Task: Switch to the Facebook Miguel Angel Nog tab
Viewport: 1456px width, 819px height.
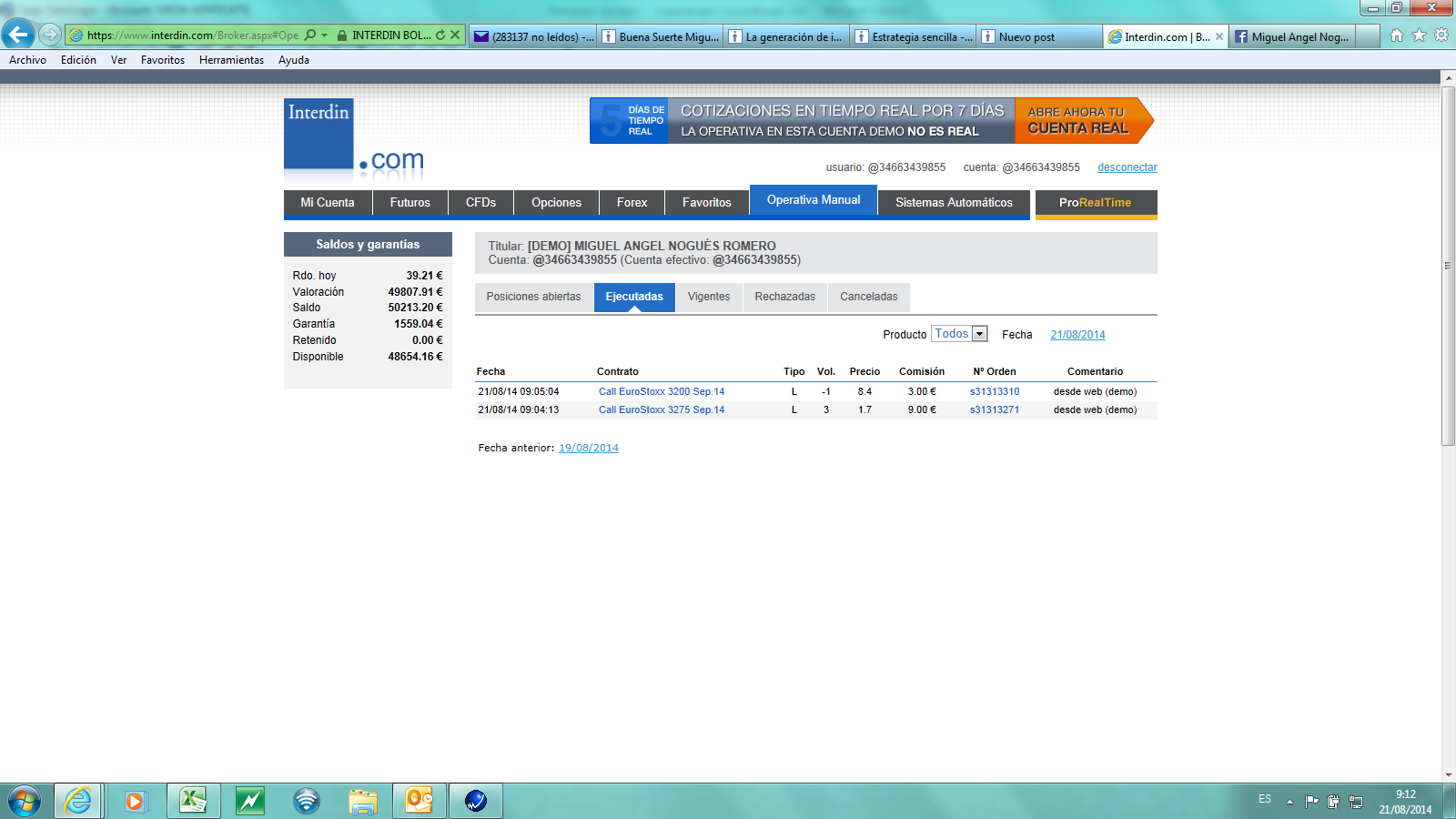Action: coord(1292,36)
